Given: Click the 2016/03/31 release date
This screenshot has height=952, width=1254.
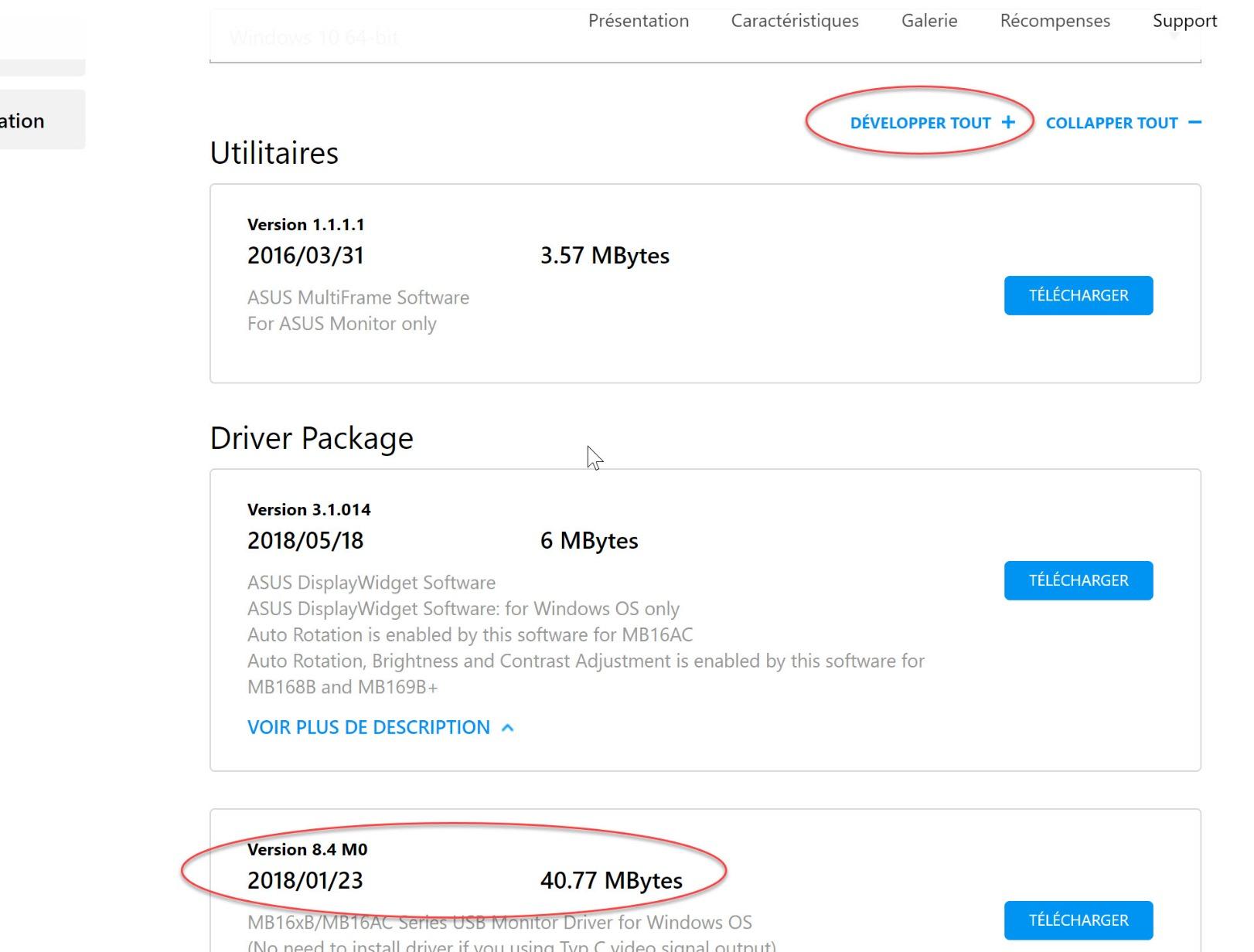Looking at the screenshot, I should coord(305,256).
